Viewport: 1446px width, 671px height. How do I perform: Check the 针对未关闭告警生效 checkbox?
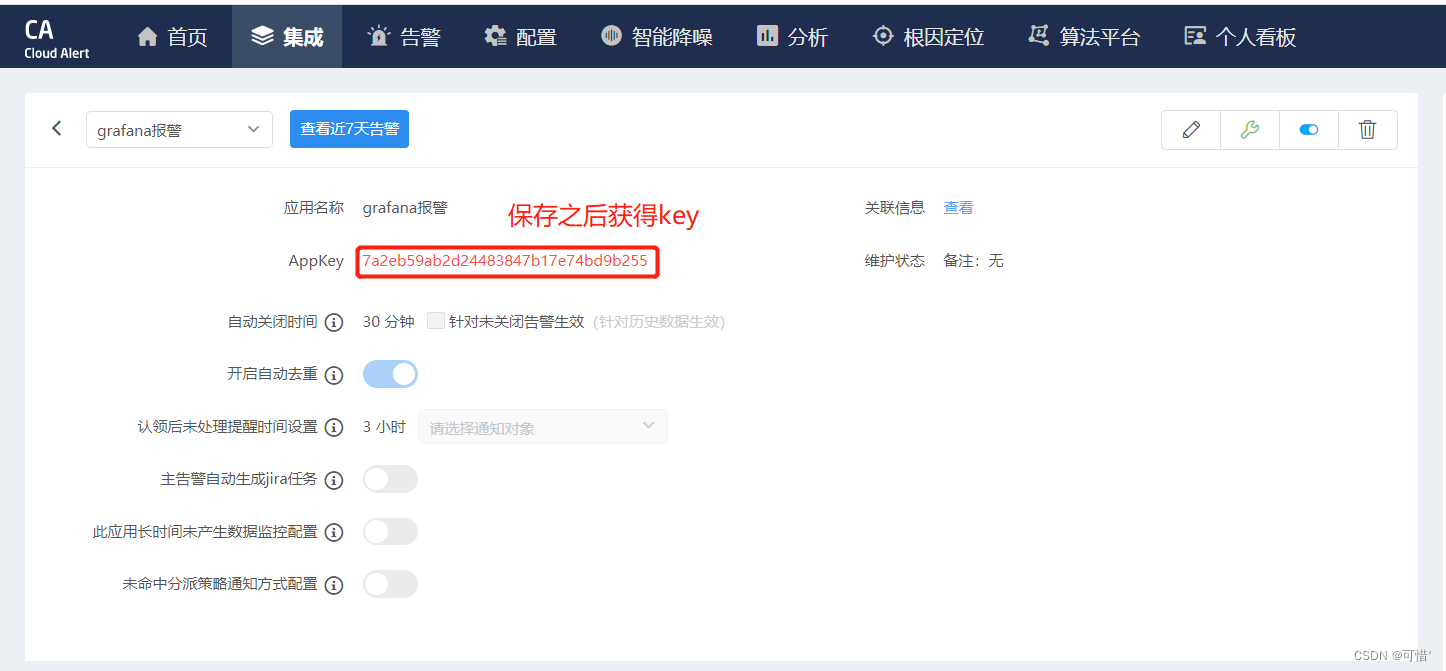(x=435, y=321)
